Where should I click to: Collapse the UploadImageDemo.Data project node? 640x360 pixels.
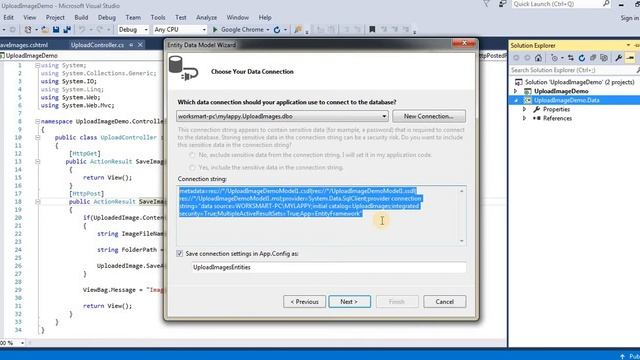[x=516, y=100]
